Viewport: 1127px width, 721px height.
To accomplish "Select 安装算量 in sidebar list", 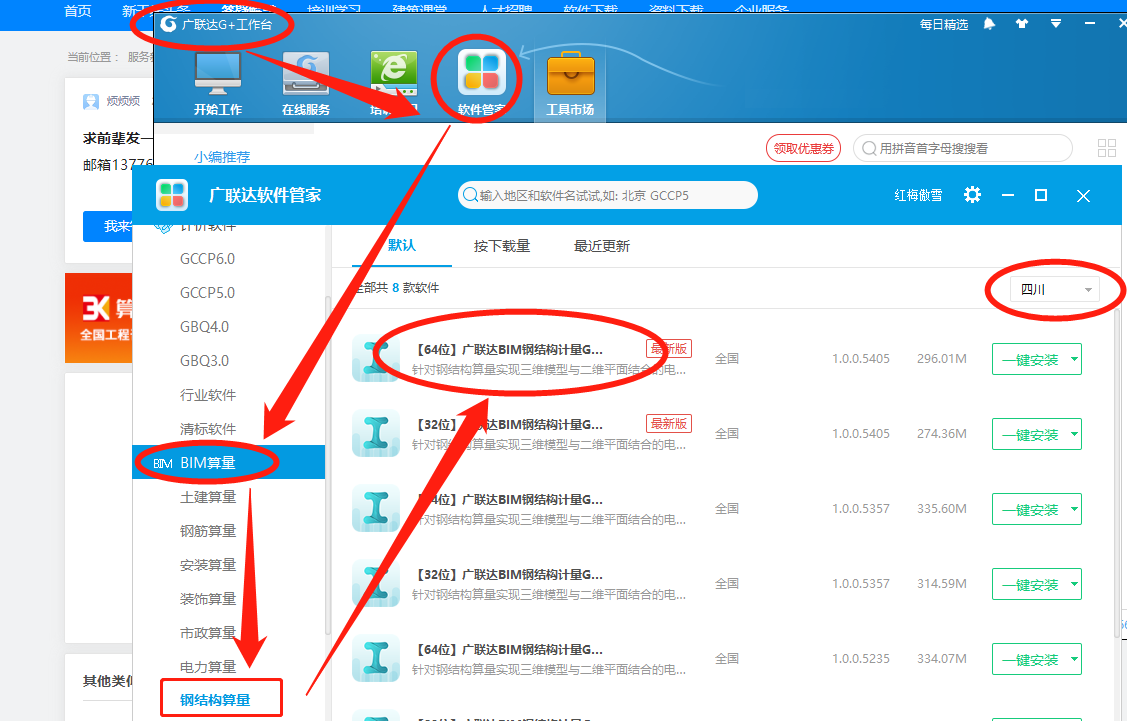I will [x=208, y=565].
